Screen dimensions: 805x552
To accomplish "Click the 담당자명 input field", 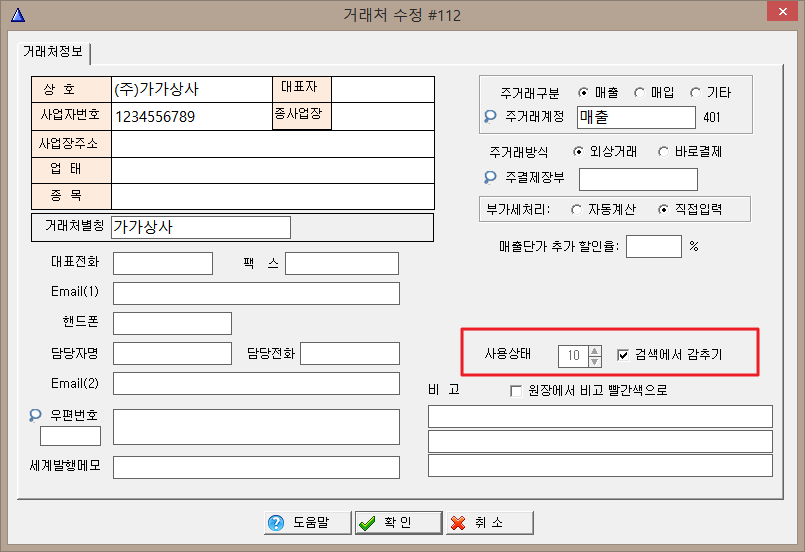I will [x=172, y=354].
